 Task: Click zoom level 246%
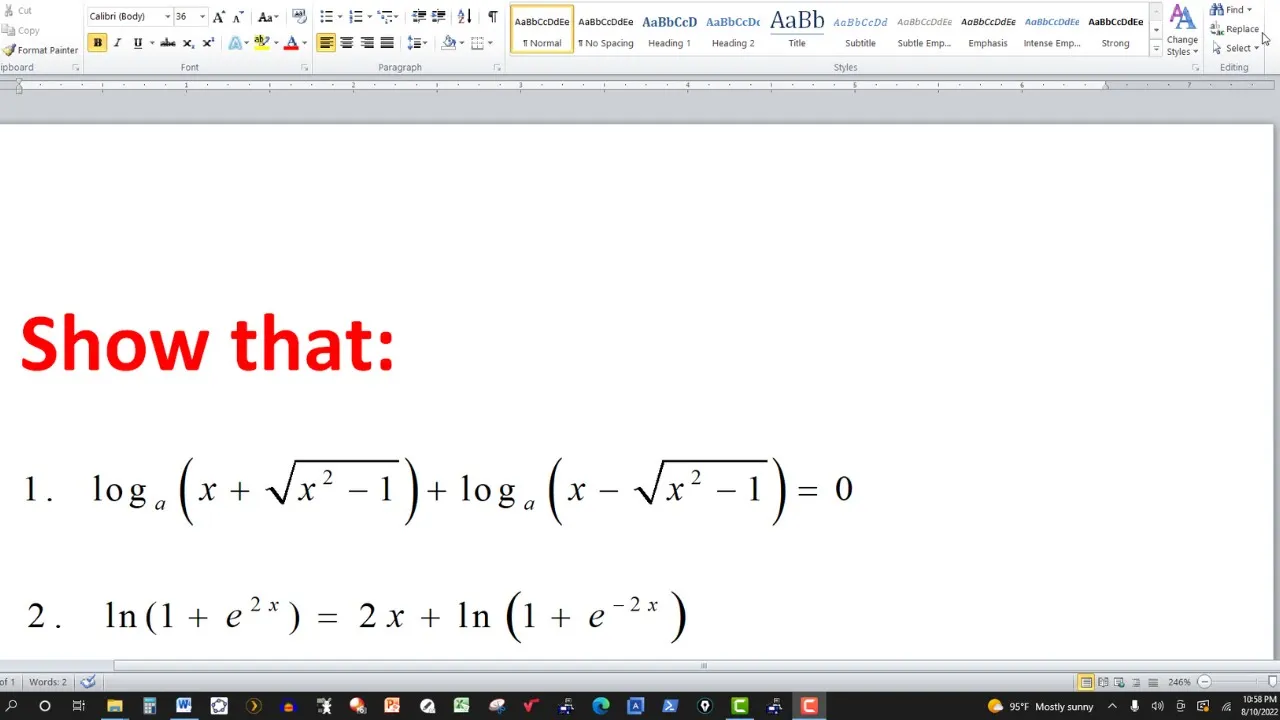click(x=1180, y=682)
